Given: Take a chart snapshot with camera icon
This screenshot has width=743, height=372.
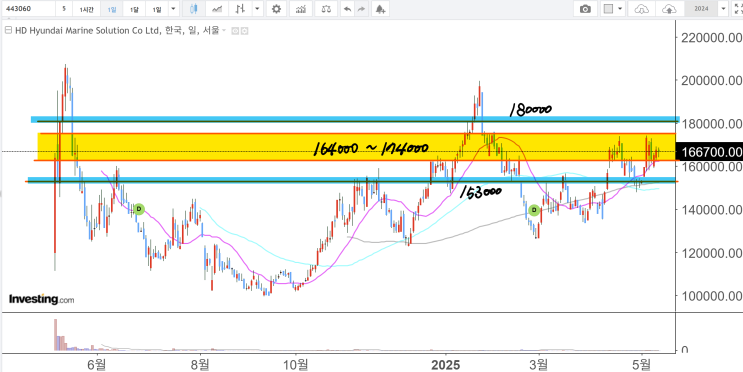Looking at the screenshot, I should point(586,9).
